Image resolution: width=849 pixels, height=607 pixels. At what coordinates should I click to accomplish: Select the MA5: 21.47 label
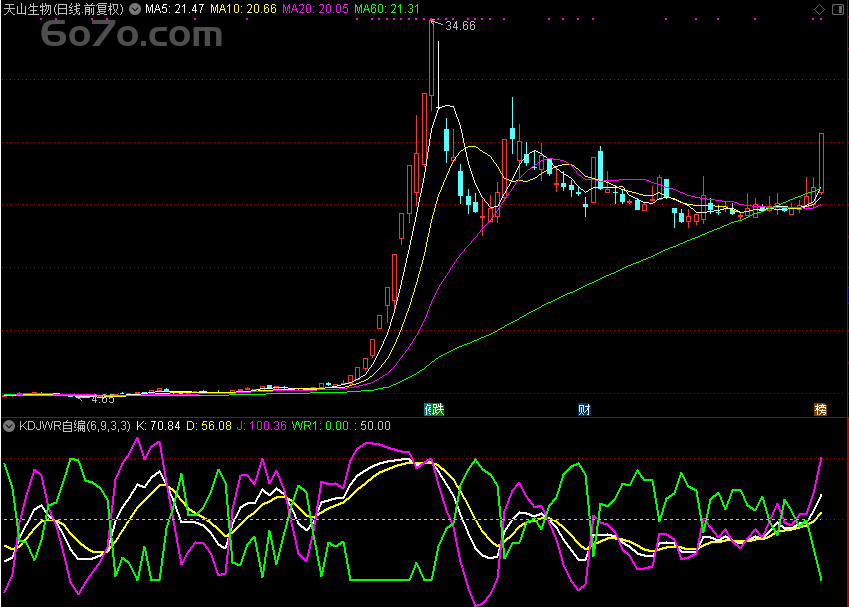pos(174,9)
